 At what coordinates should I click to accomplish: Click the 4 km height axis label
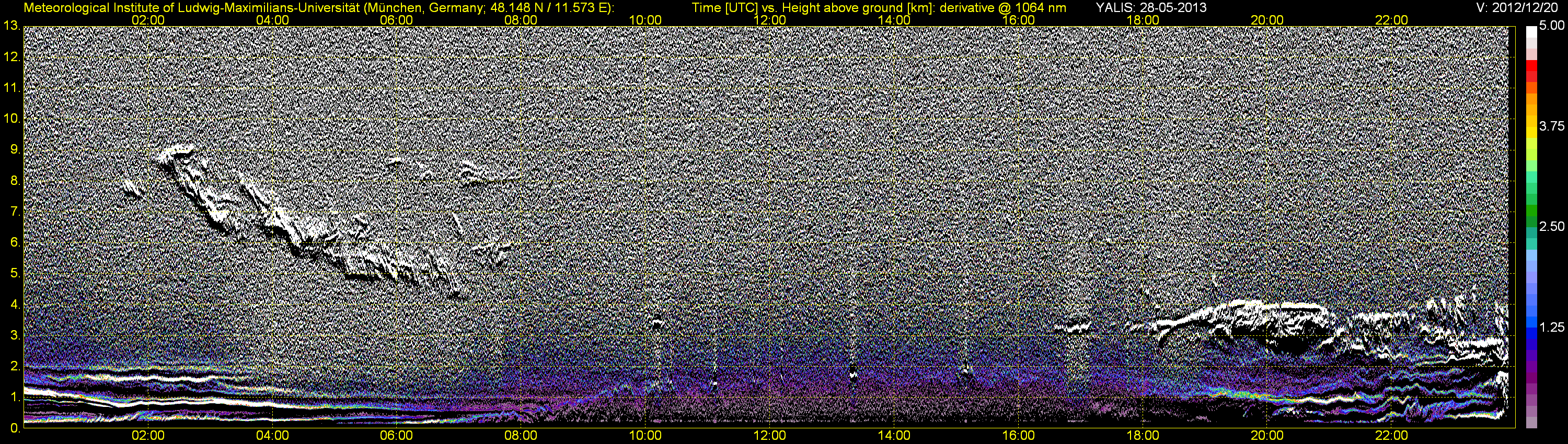pos(15,304)
